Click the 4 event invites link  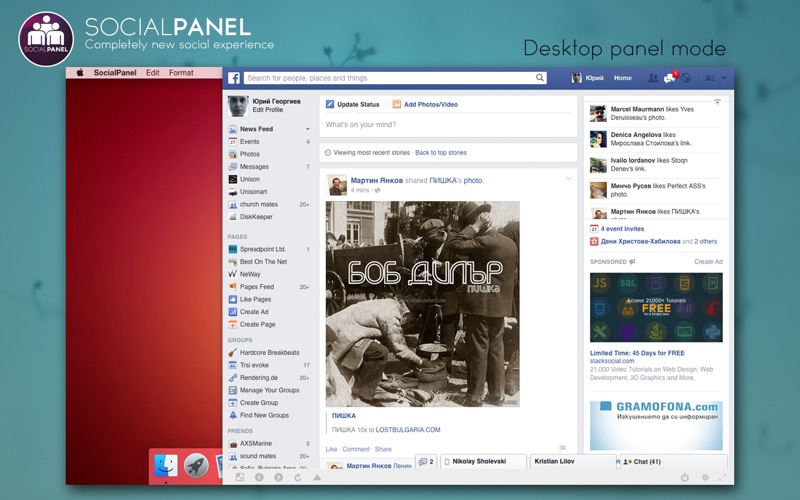pos(622,229)
